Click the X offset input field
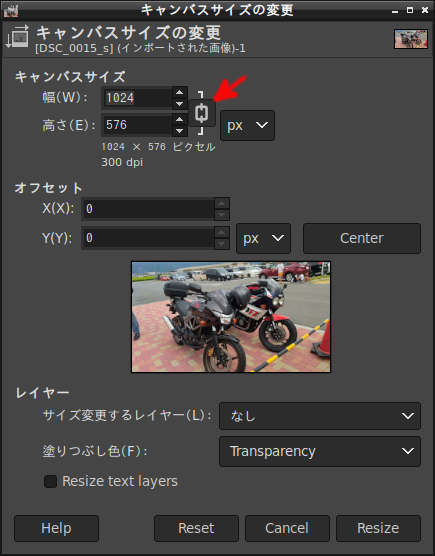Screen dimensions: 435x556 148,208
